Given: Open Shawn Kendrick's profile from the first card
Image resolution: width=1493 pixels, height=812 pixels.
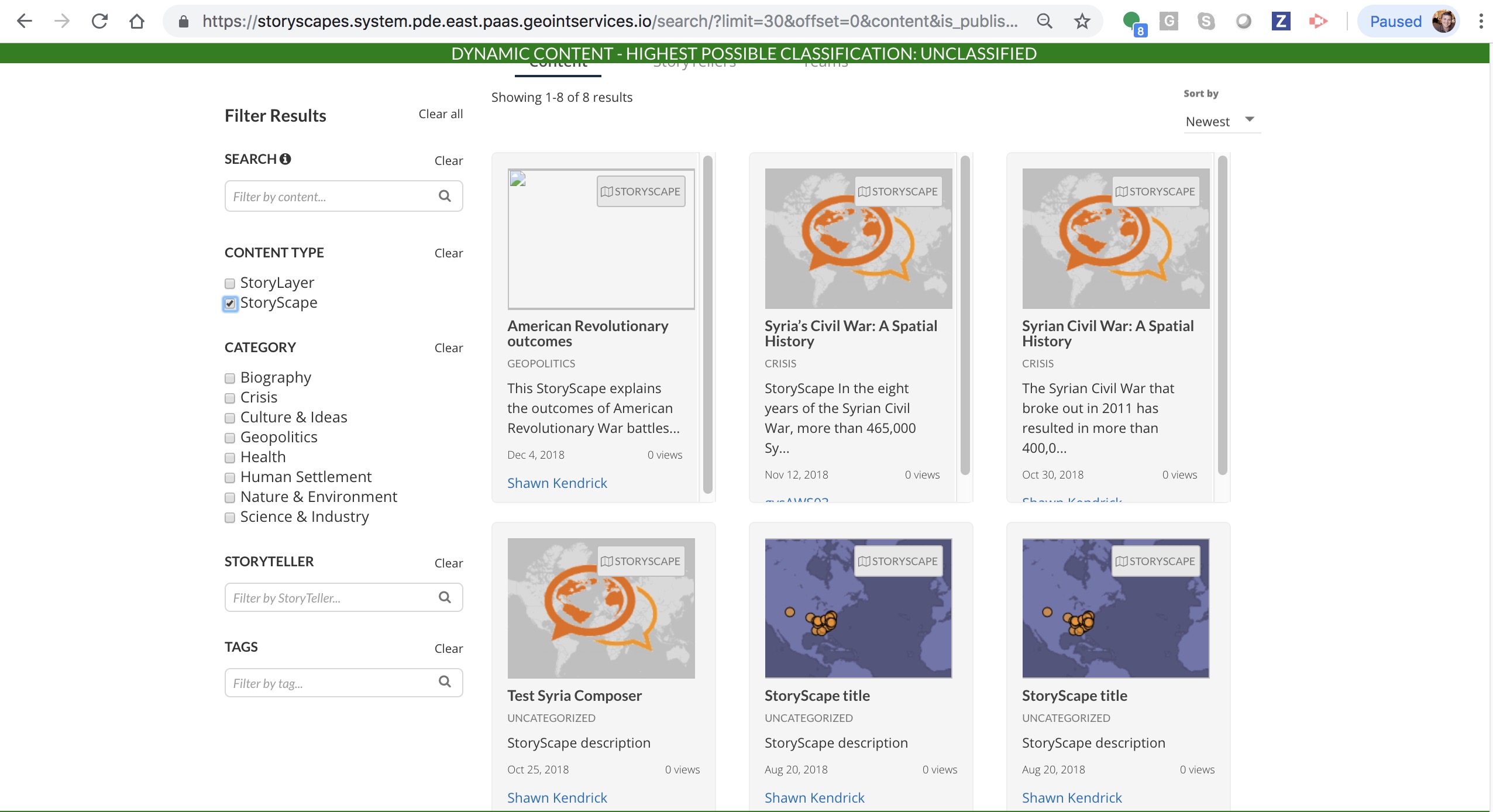Looking at the screenshot, I should click(556, 483).
